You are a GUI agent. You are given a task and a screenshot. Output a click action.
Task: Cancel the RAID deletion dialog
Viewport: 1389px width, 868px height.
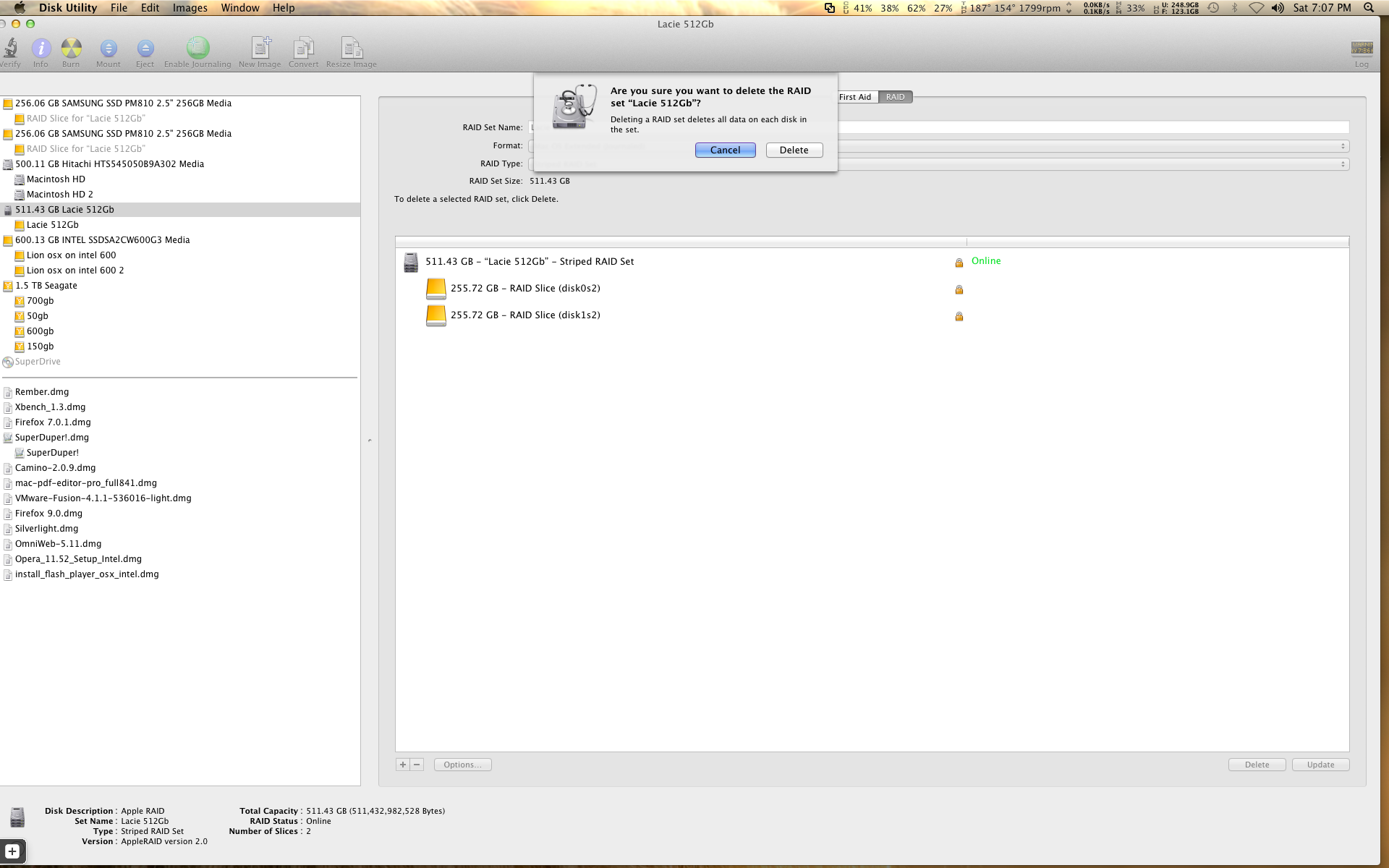726,150
